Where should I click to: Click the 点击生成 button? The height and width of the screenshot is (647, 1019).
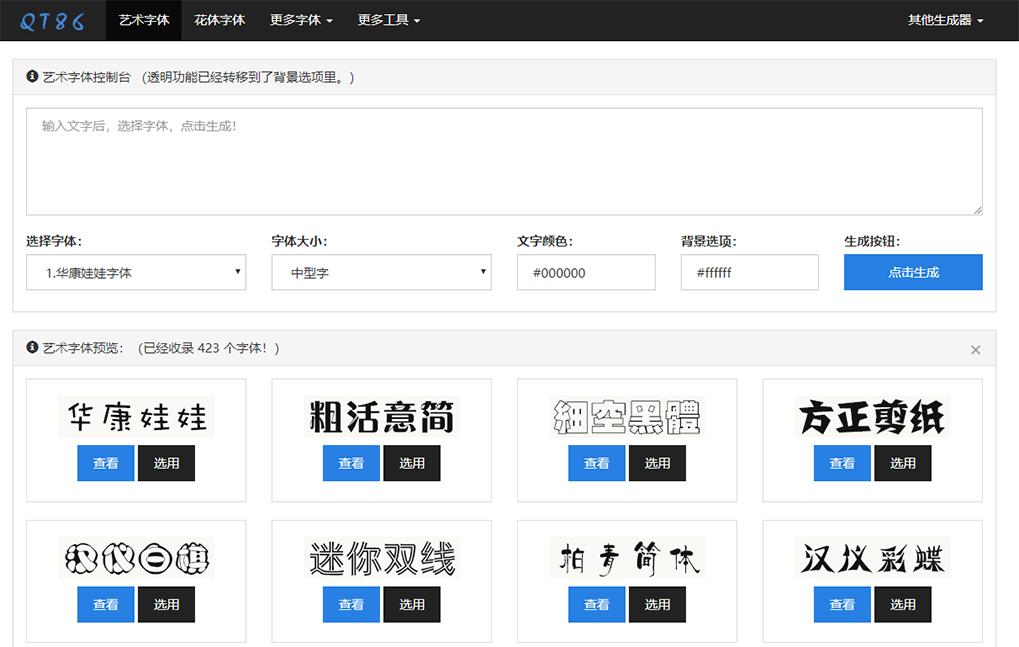913,272
